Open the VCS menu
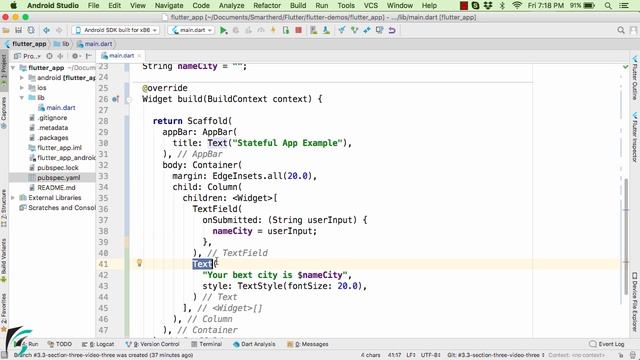 (371, 6)
